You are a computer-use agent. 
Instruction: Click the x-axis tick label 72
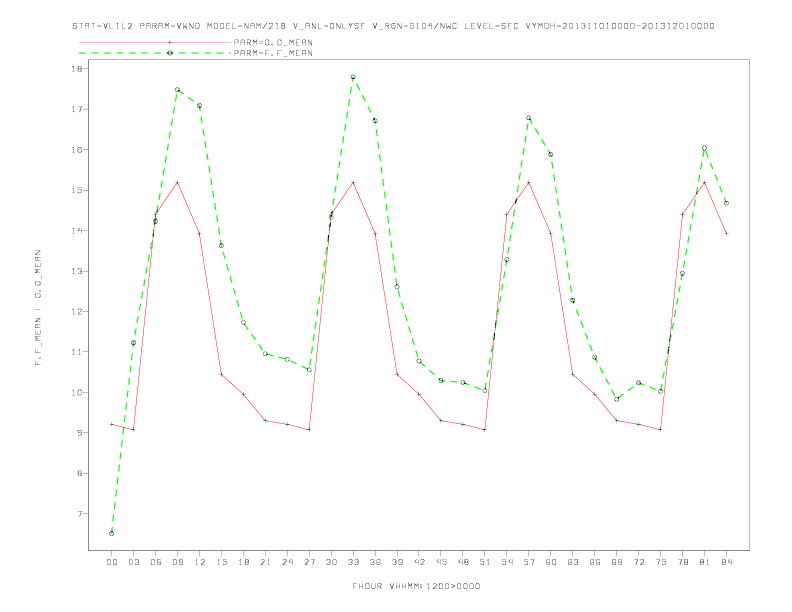638,562
